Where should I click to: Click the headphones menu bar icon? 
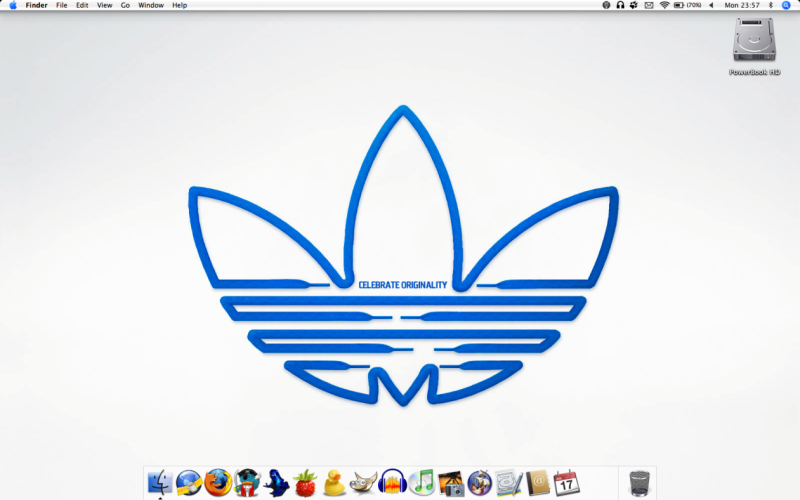click(620, 5)
